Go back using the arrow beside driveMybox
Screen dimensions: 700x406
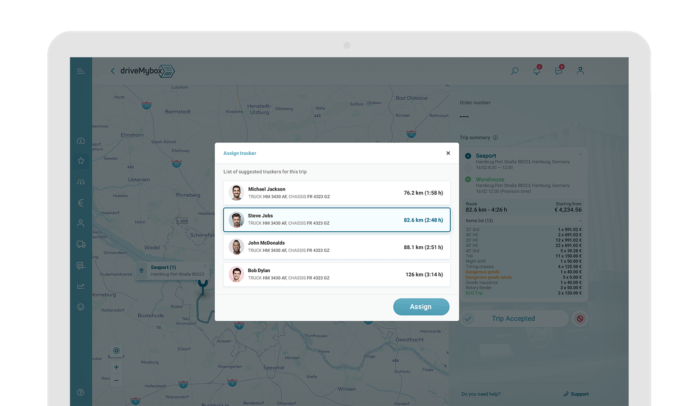pyautogui.click(x=112, y=71)
